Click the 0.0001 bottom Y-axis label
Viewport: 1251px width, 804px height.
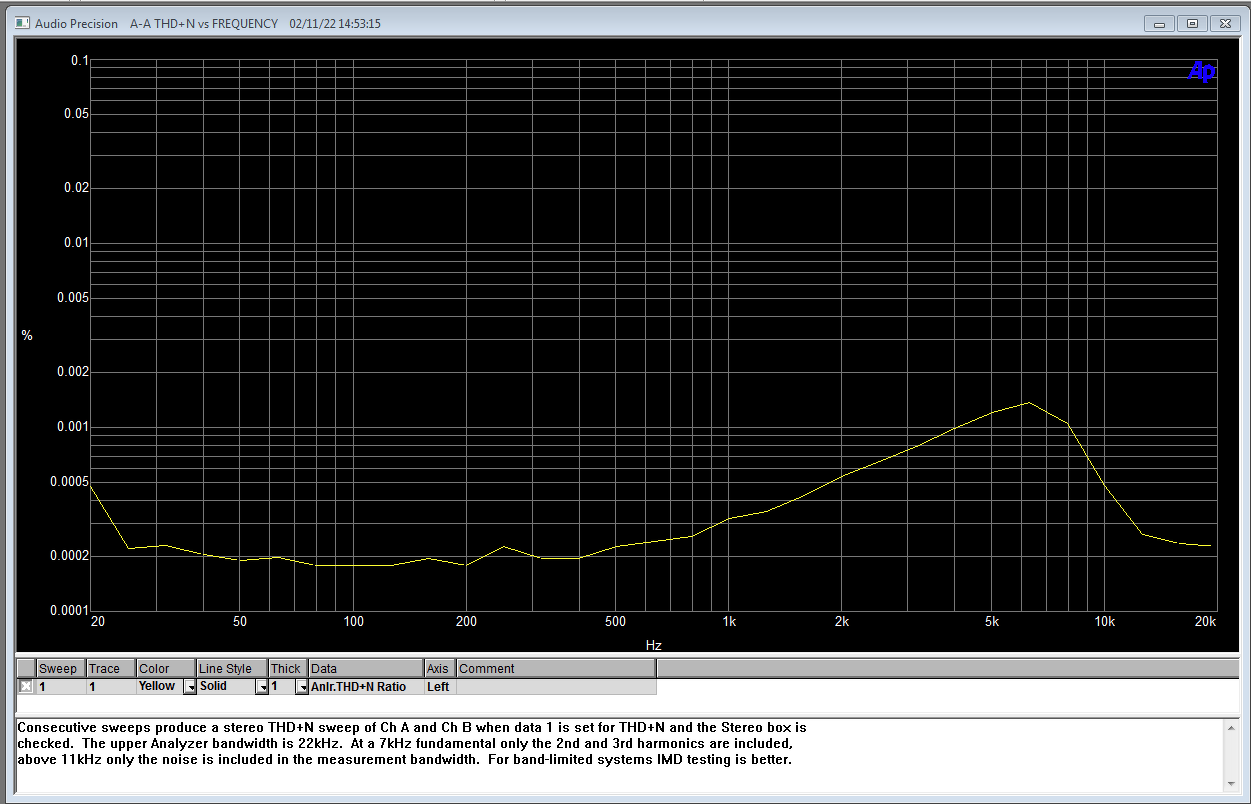click(69, 610)
